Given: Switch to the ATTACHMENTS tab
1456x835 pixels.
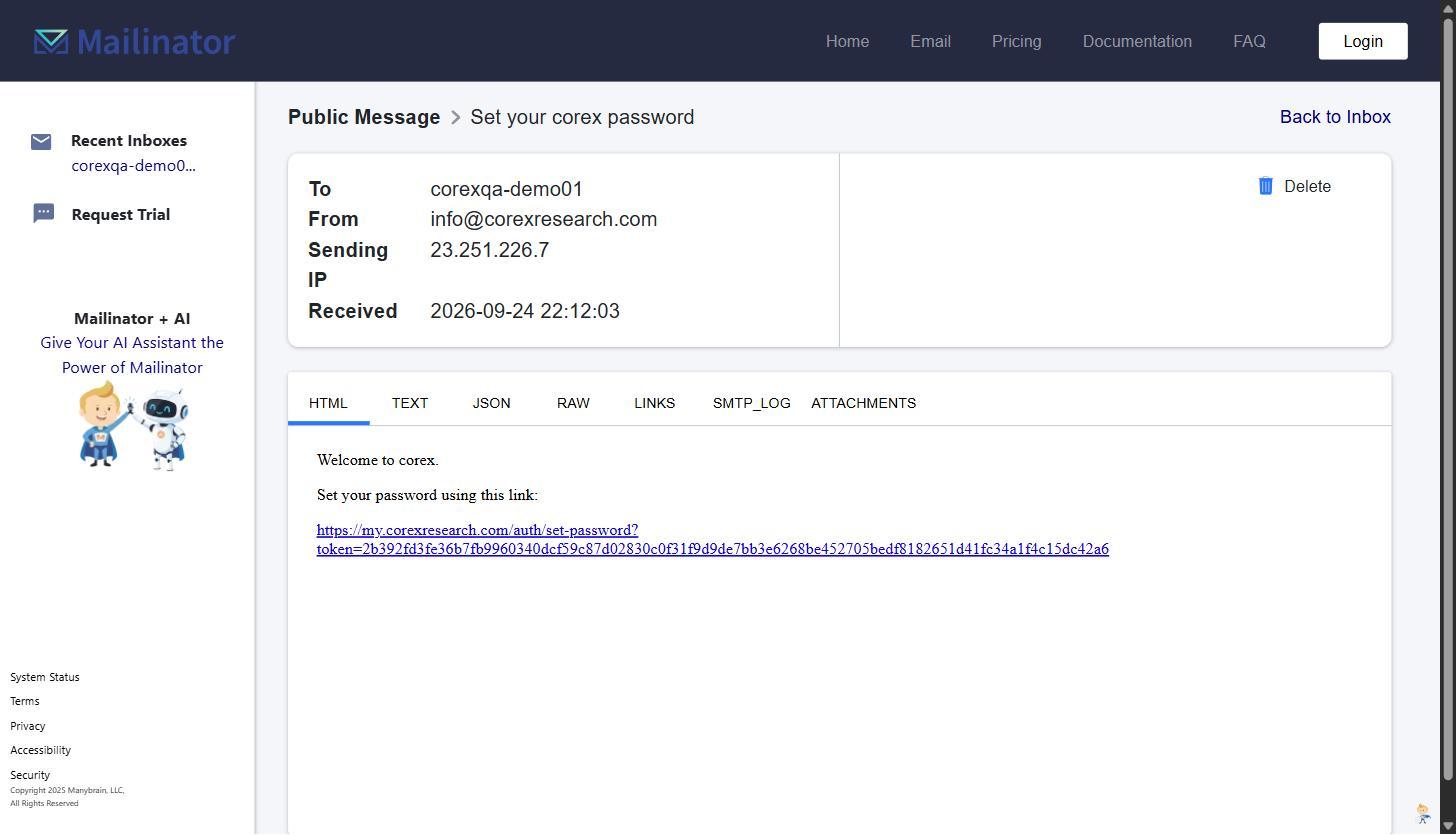Looking at the screenshot, I should (863, 403).
